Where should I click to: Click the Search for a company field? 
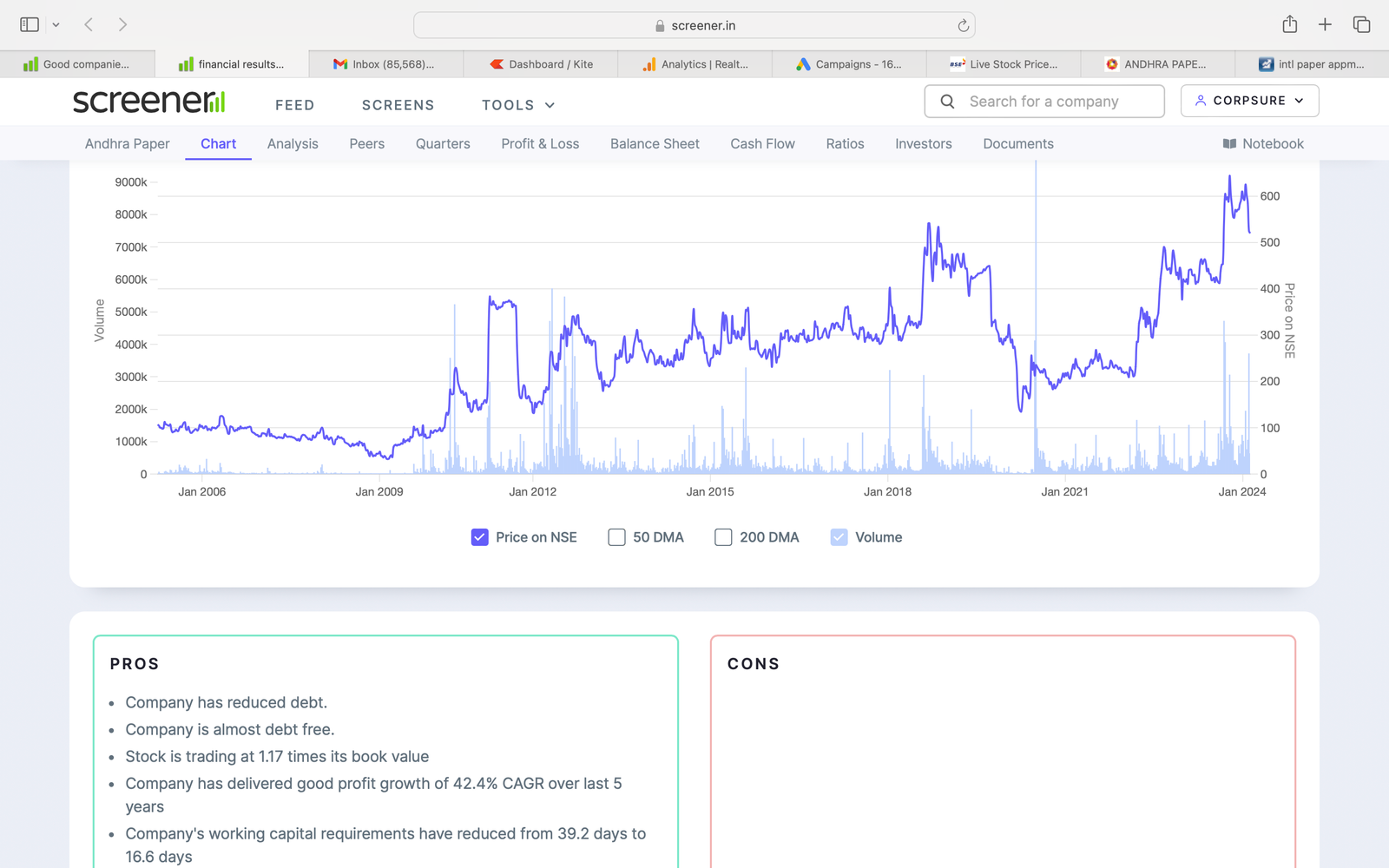pos(1044,102)
